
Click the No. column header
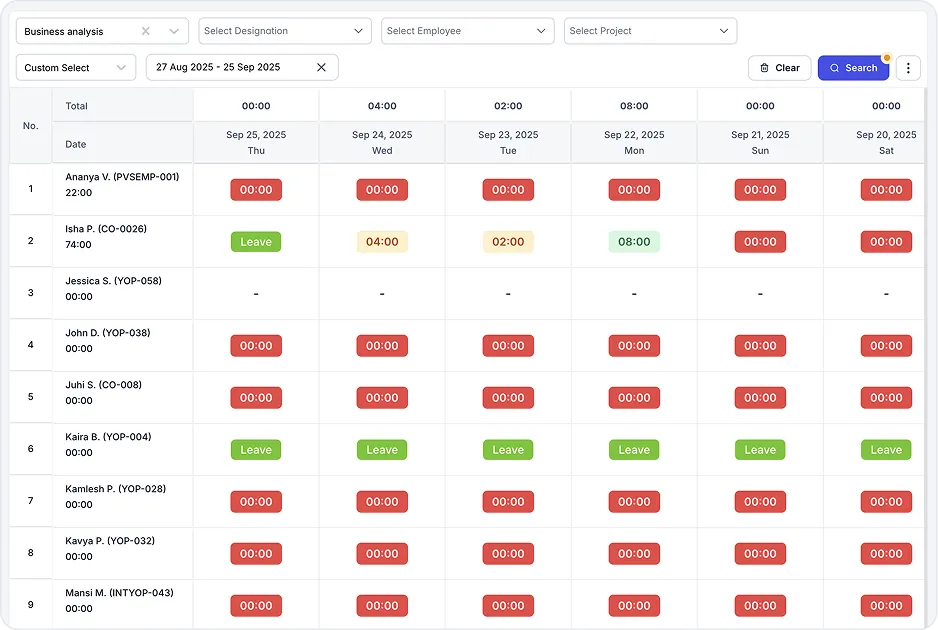pyautogui.click(x=31, y=126)
